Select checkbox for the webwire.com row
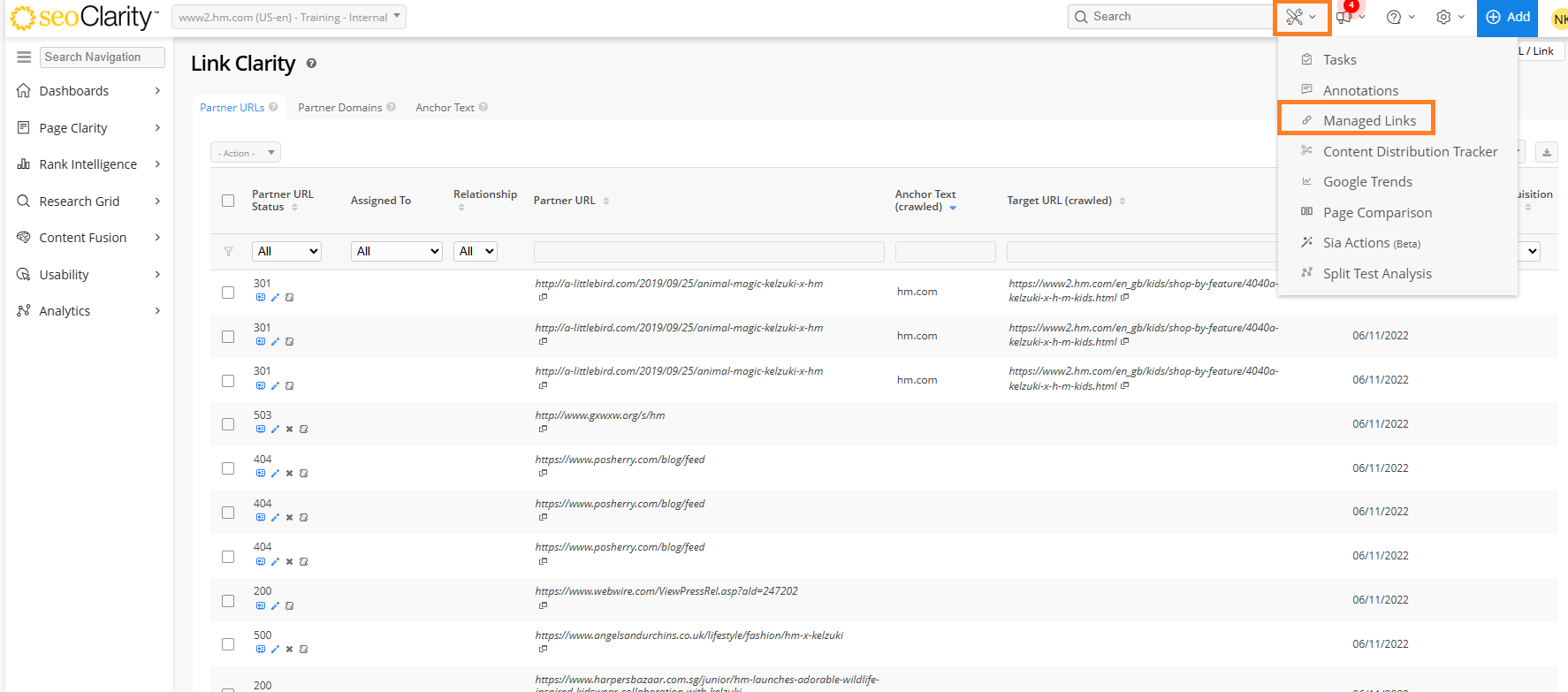Viewport: 1568px width, 692px height. pos(228,601)
